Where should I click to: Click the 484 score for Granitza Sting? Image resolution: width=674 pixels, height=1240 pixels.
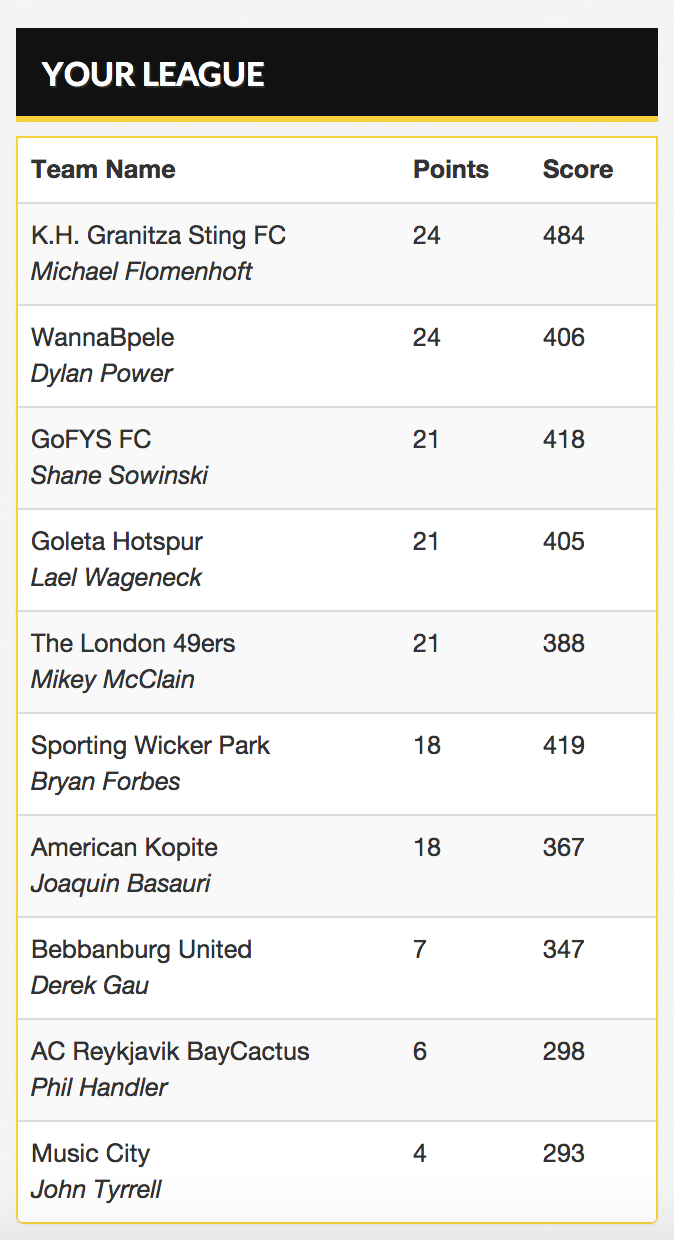[564, 236]
